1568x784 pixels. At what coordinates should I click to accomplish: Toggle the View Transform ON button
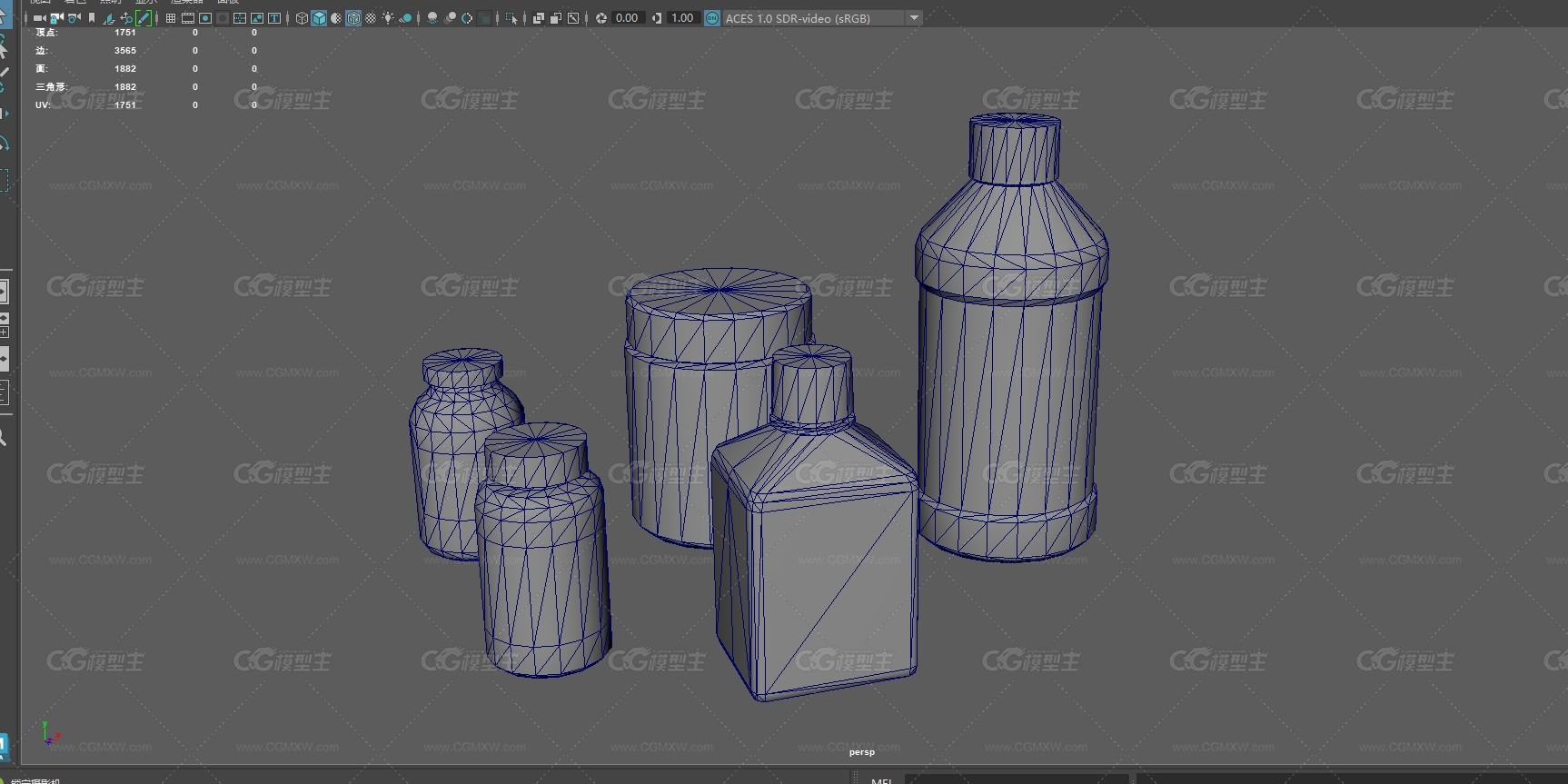[712, 18]
